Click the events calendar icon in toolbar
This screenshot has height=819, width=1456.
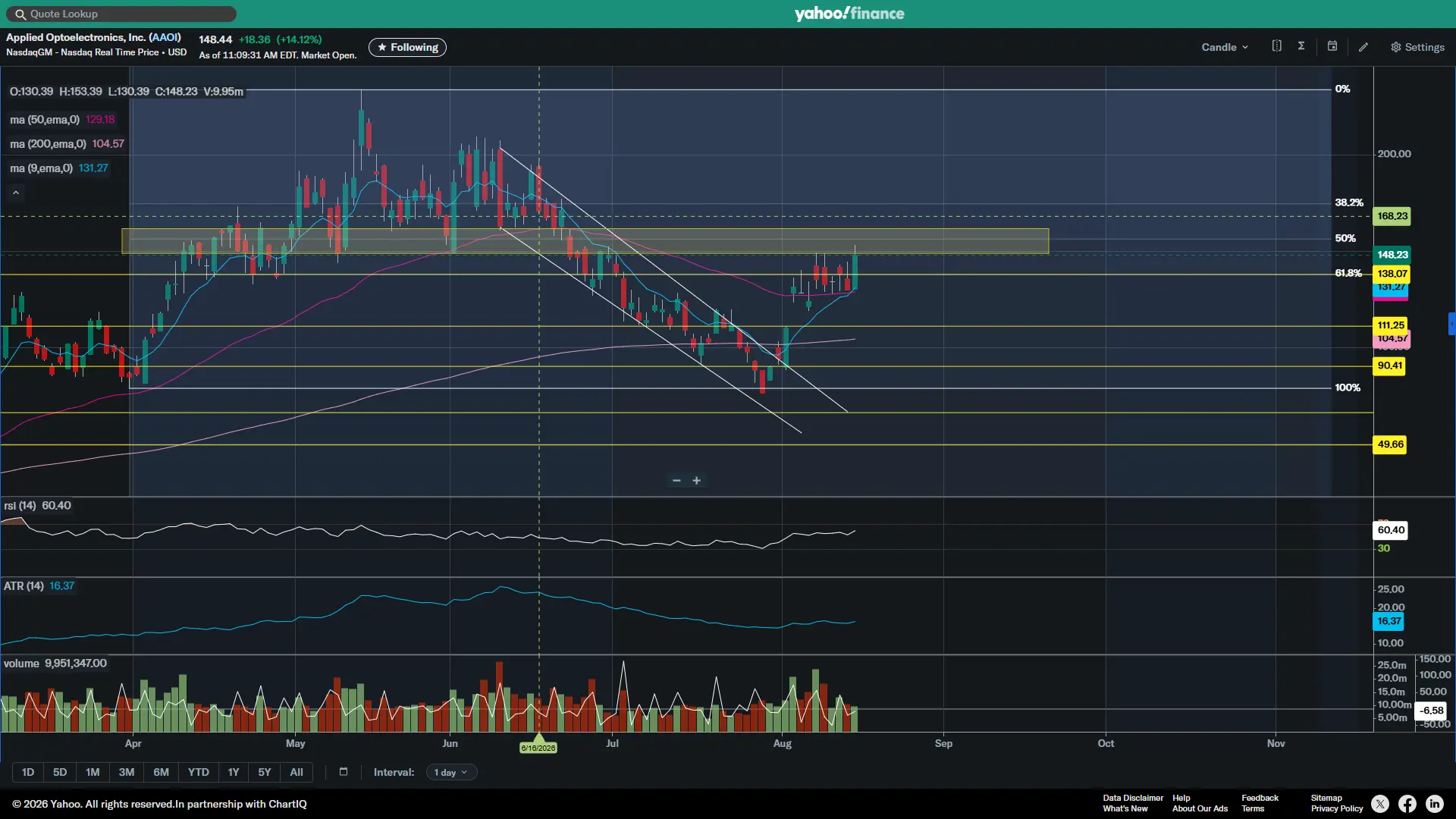click(x=1332, y=46)
